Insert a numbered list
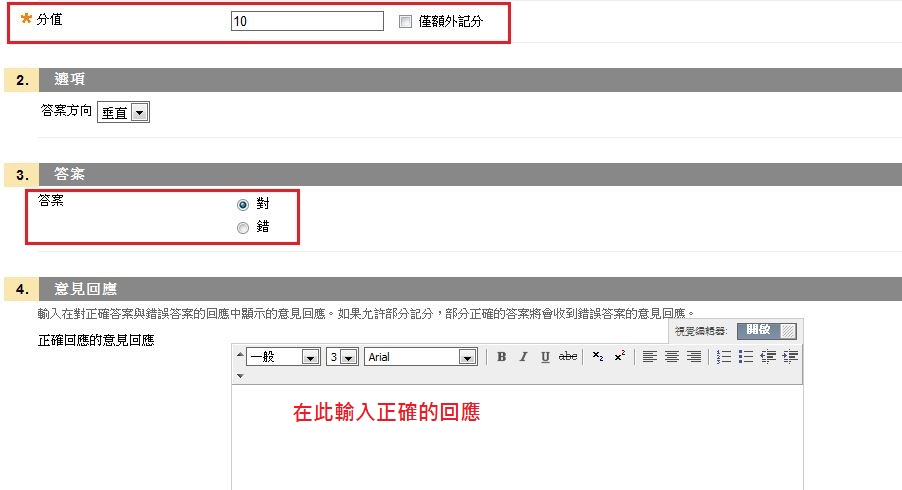Viewport: 902px width, 490px height. [724, 357]
